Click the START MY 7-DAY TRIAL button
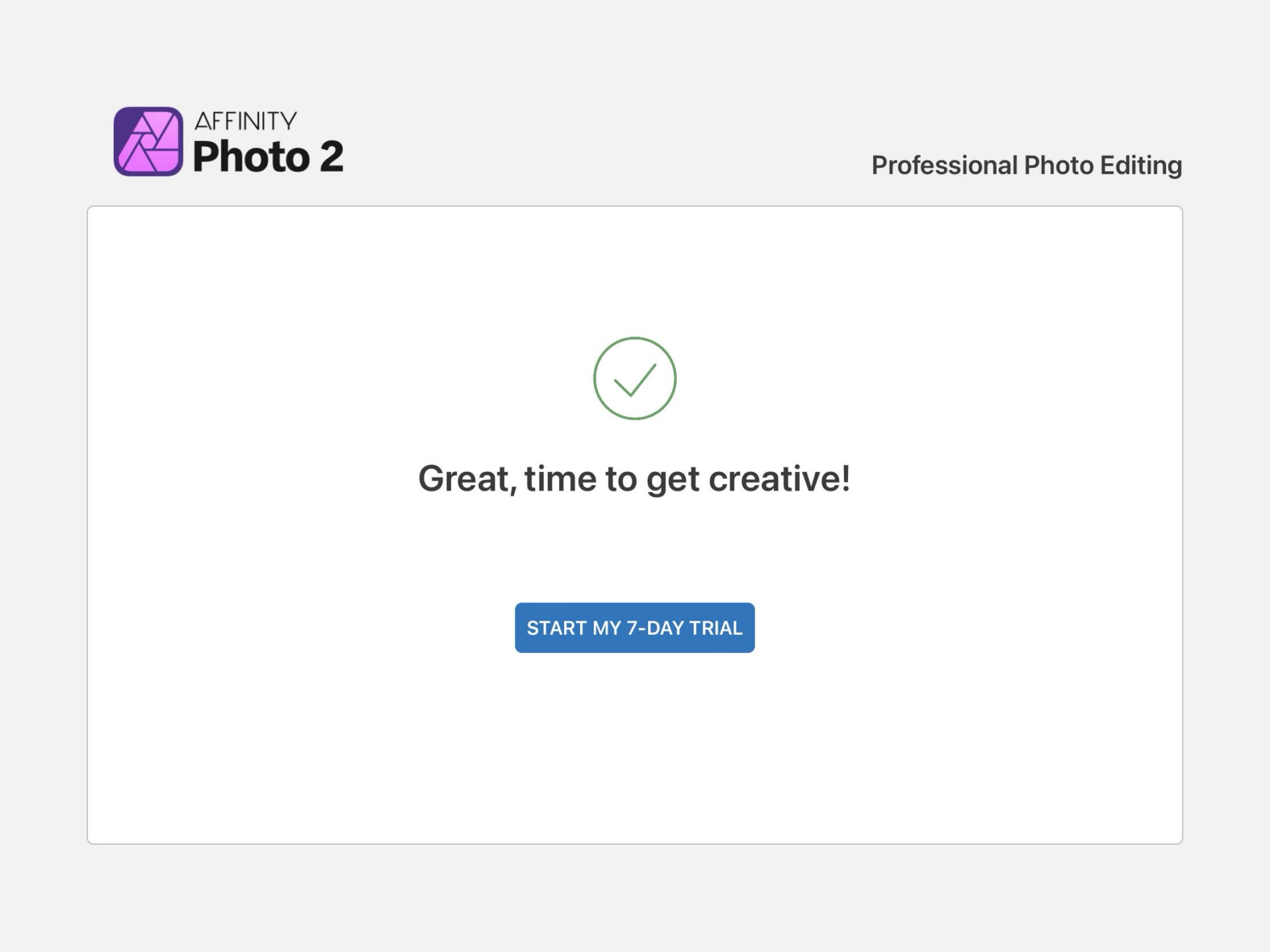1270x952 pixels. [x=634, y=627]
